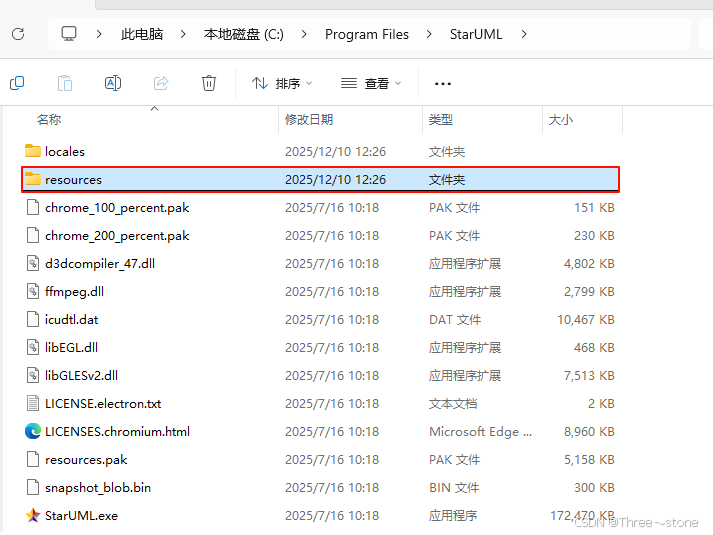Click the copy icon in toolbar
This screenshot has height=535, width=713.
(17, 83)
